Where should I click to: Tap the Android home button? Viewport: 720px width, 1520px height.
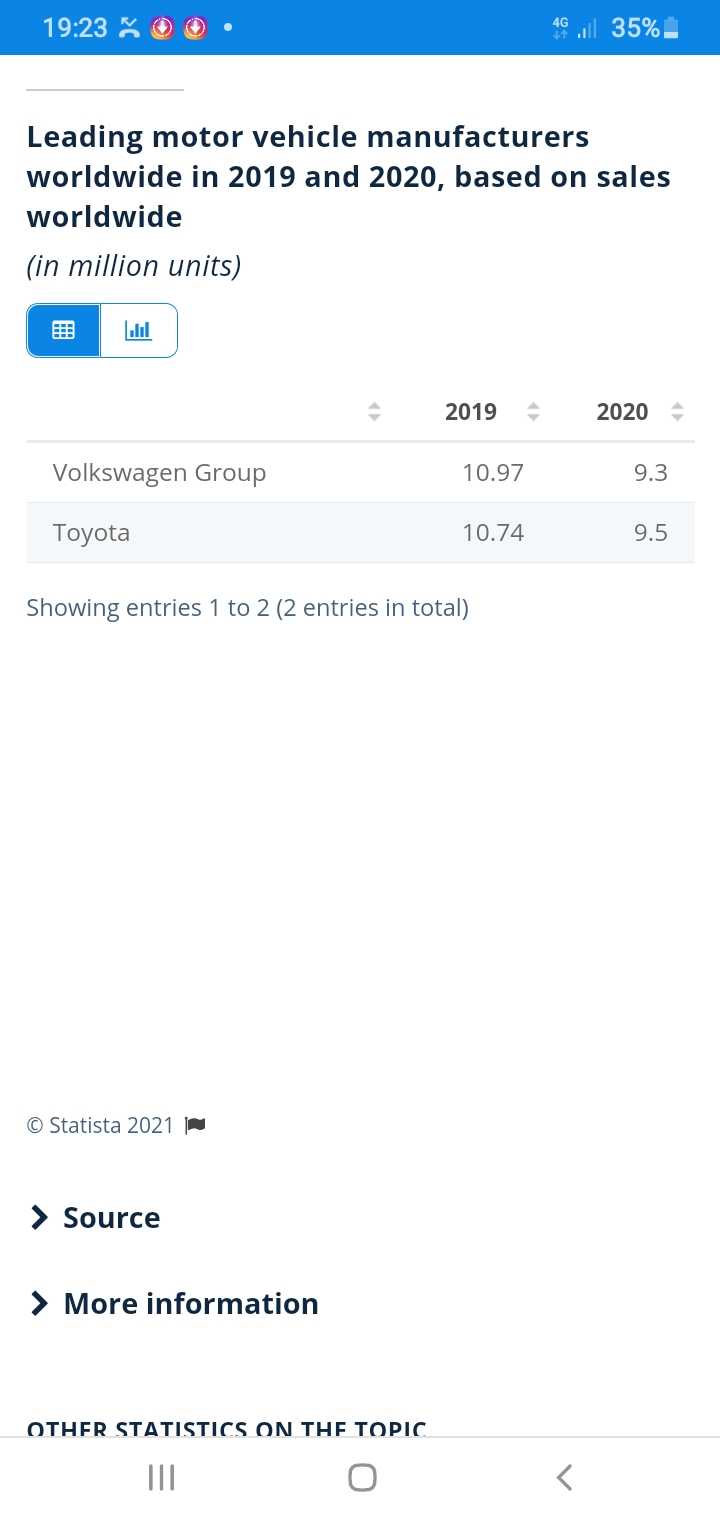(x=362, y=1478)
